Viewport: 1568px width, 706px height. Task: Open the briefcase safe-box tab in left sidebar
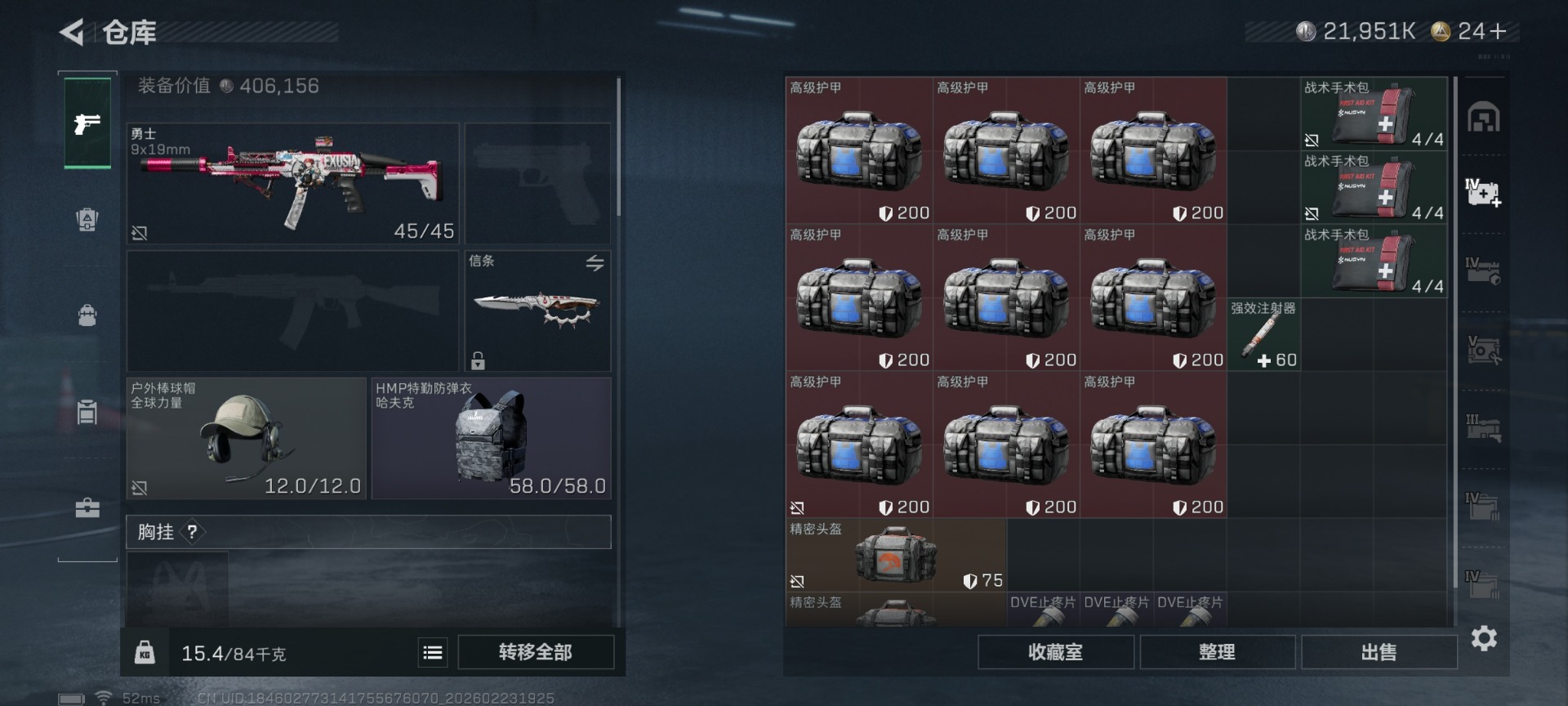point(87,508)
